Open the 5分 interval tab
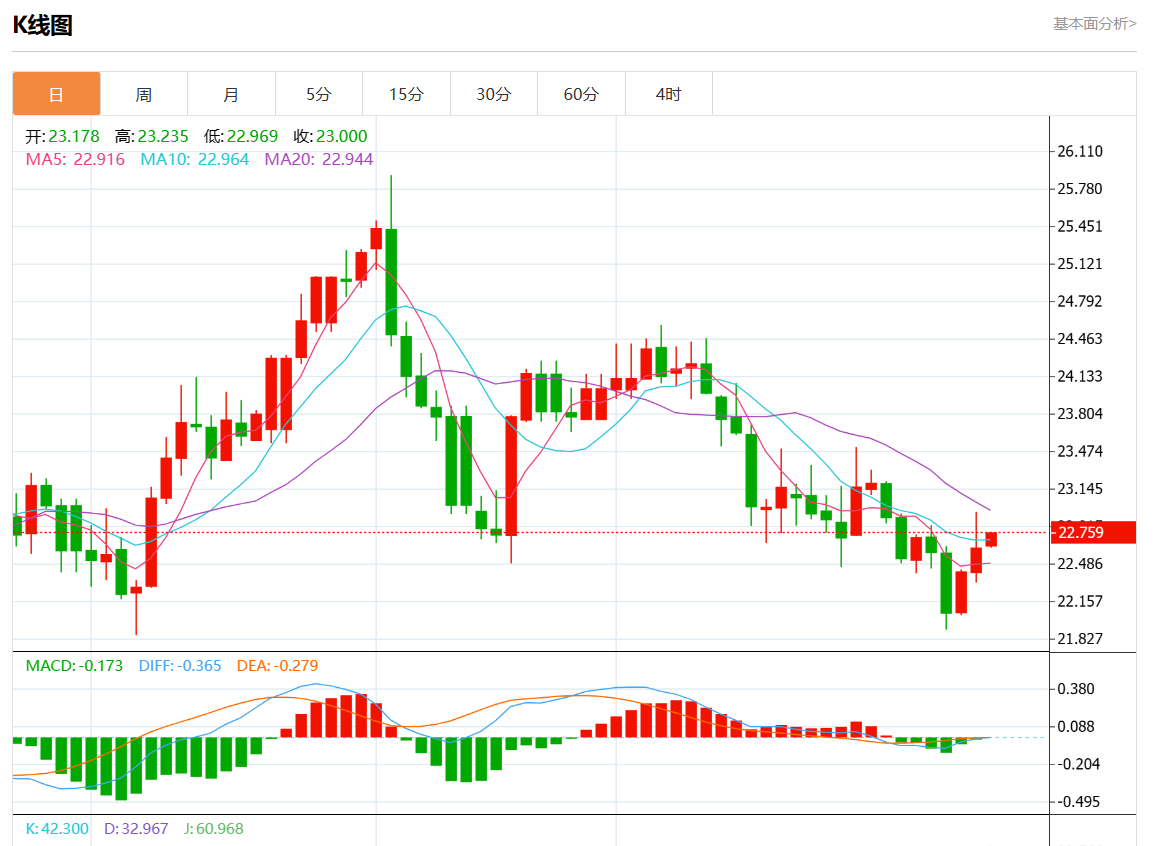Image resolution: width=1160 pixels, height=846 pixels. coord(318,94)
